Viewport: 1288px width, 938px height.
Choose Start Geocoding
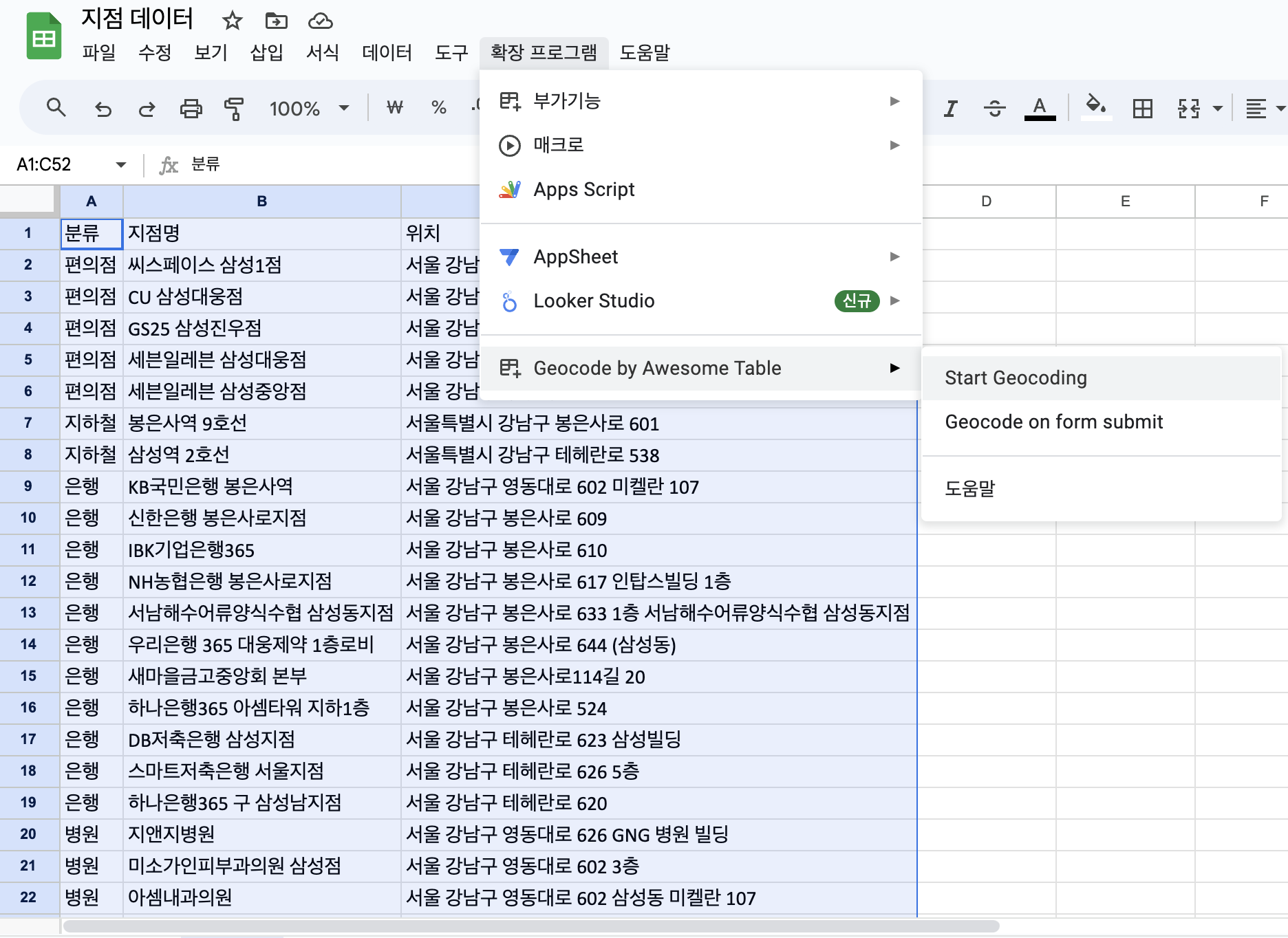(x=1101, y=378)
